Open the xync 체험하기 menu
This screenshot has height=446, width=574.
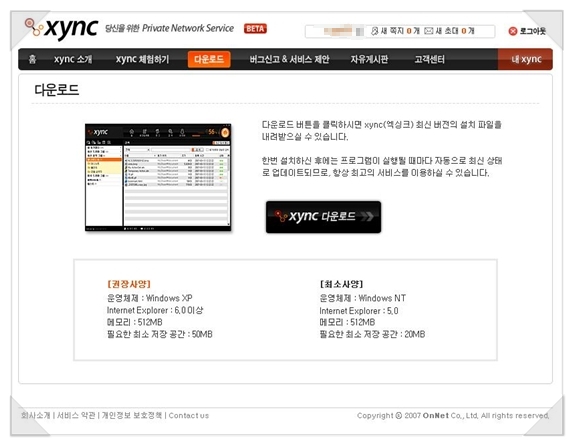pyautogui.click(x=142, y=59)
